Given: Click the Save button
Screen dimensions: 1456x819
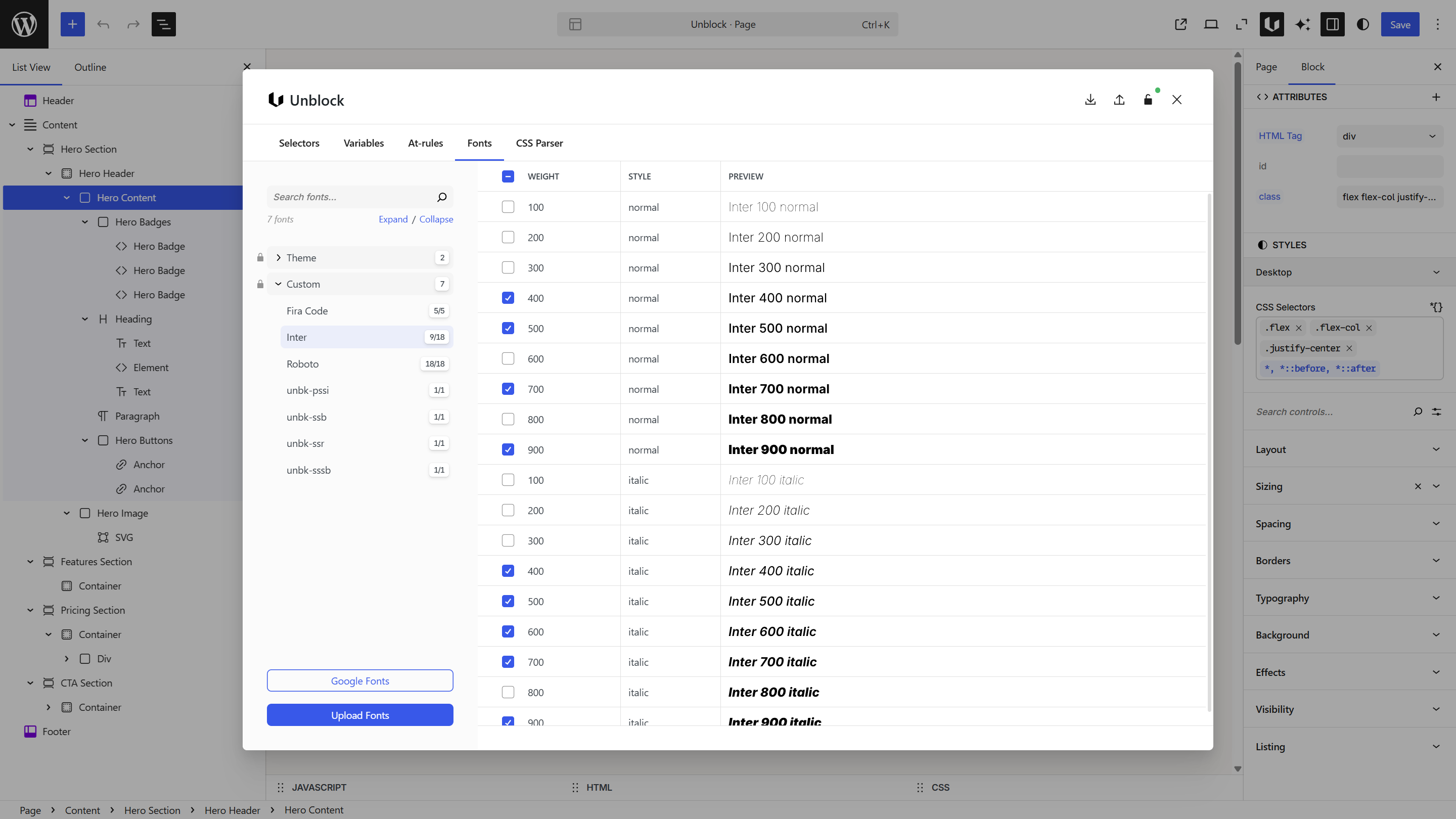Looking at the screenshot, I should pyautogui.click(x=1400, y=24).
